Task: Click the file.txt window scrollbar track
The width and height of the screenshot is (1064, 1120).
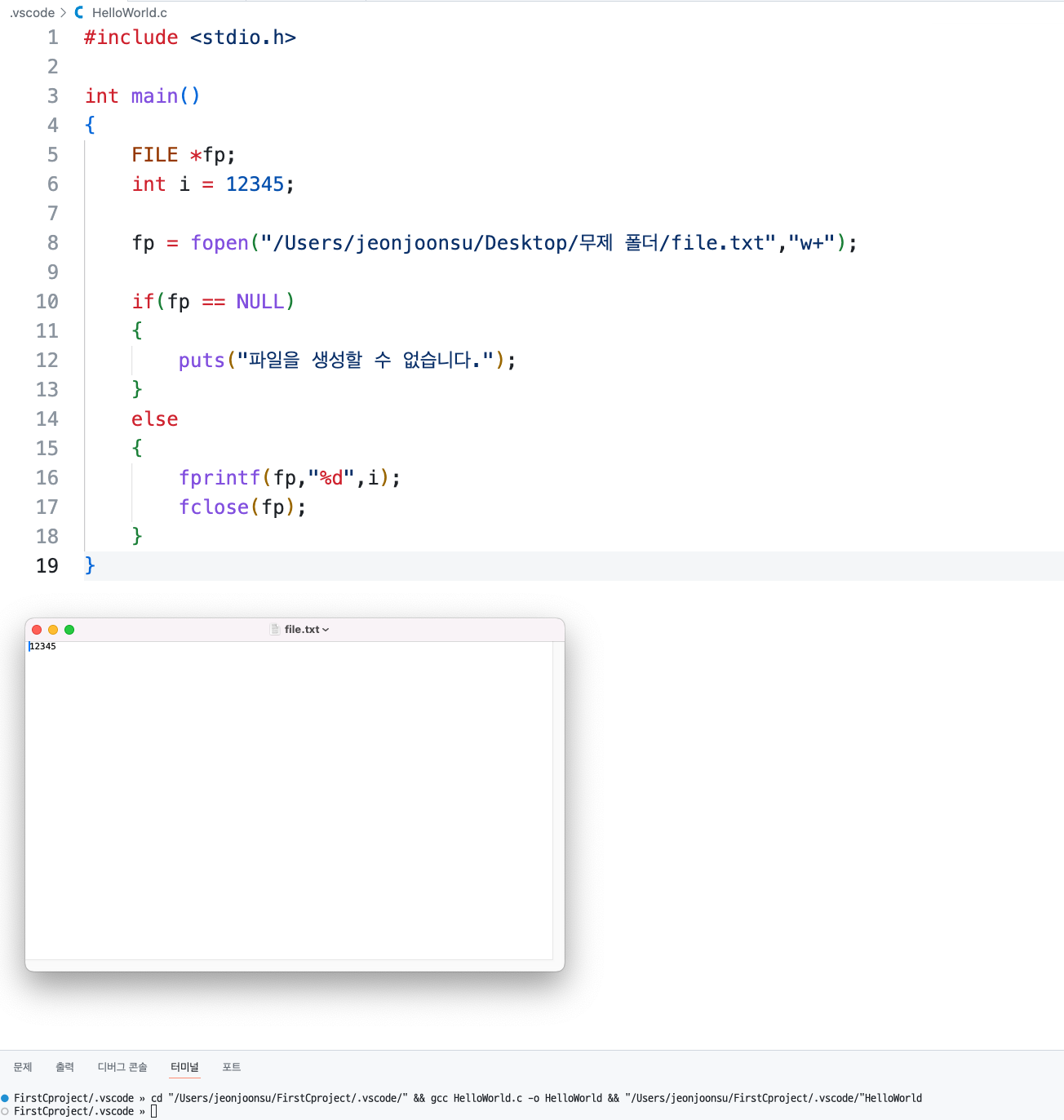Action: click(x=558, y=800)
